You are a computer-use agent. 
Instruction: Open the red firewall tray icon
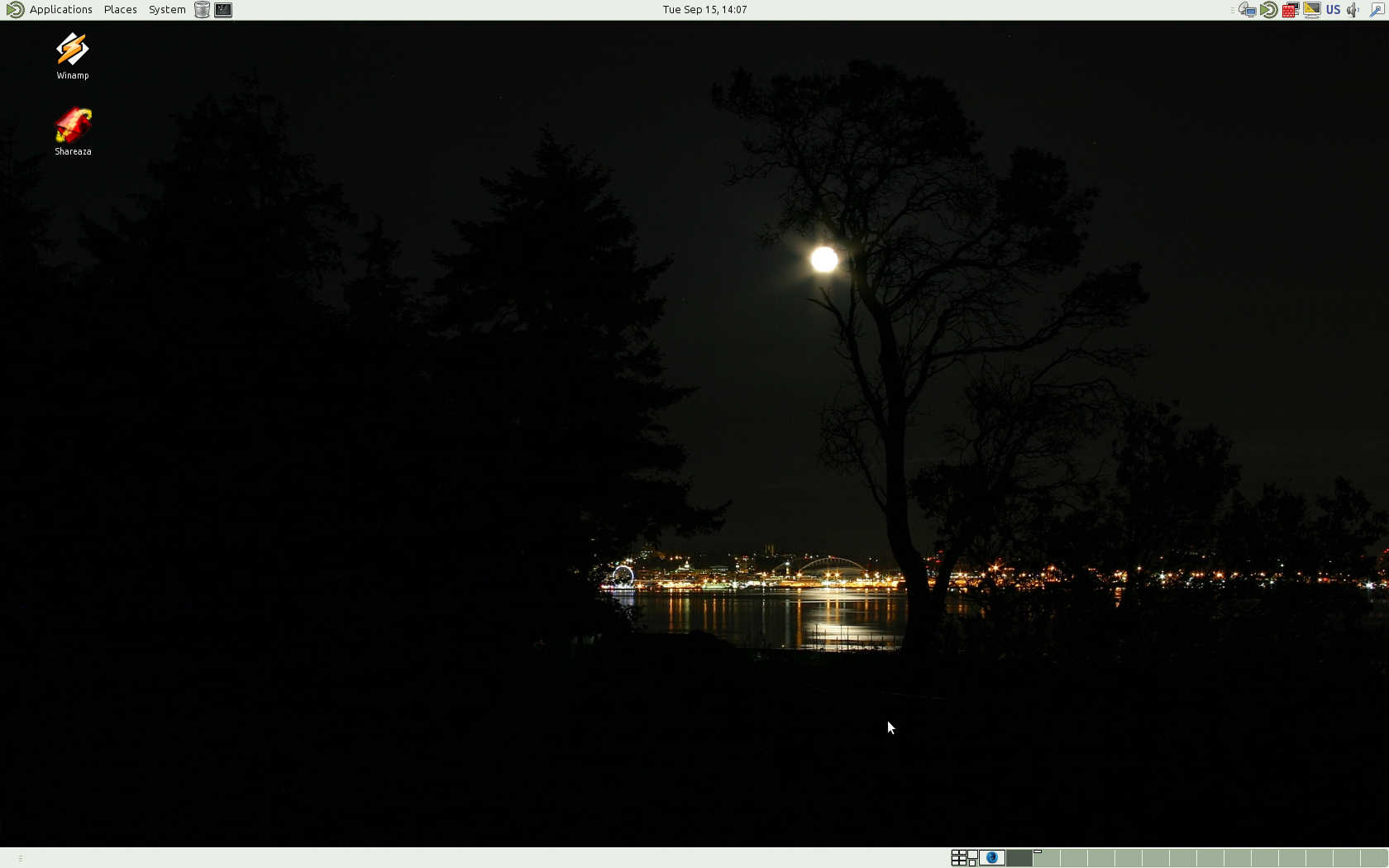pyautogui.click(x=1291, y=10)
